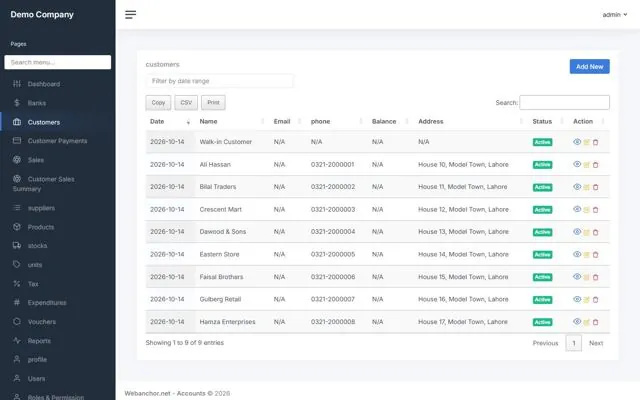Screen dimensions: 640x400
Task: Open Banks page in sidebar
Action: pos(58,103)
